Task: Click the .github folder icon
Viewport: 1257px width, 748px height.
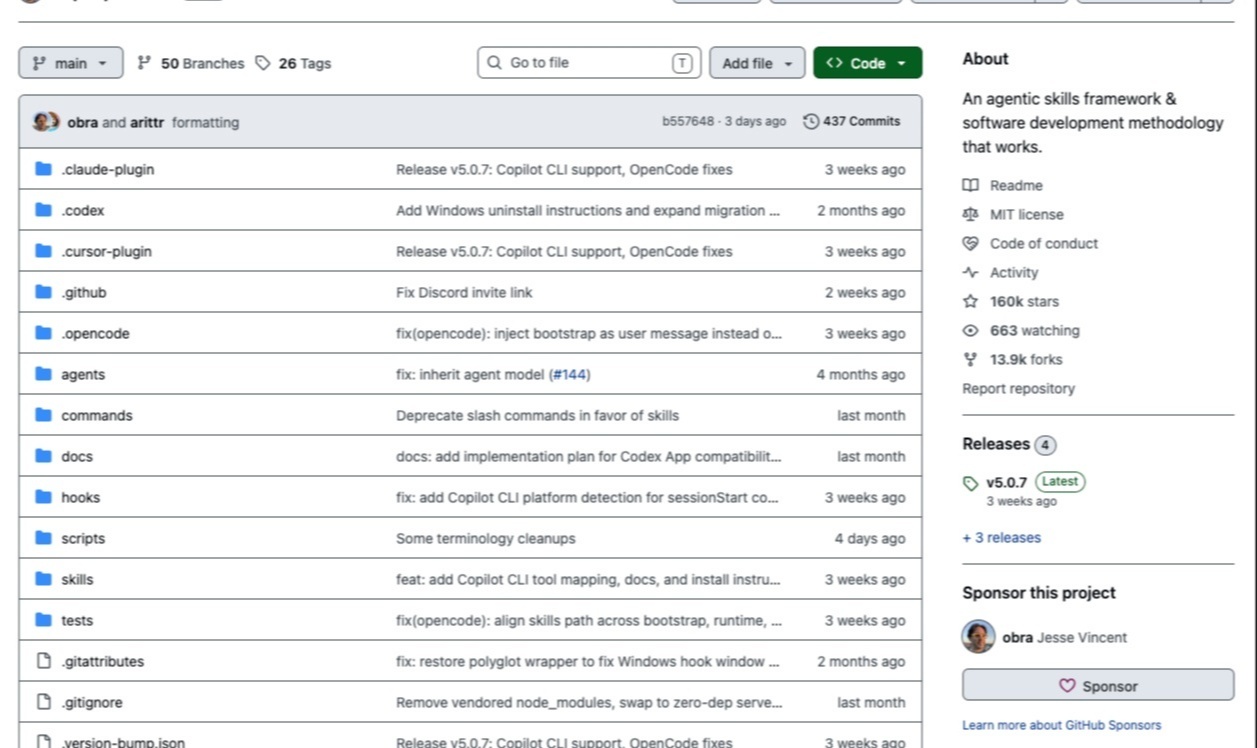Action: click(x=43, y=292)
